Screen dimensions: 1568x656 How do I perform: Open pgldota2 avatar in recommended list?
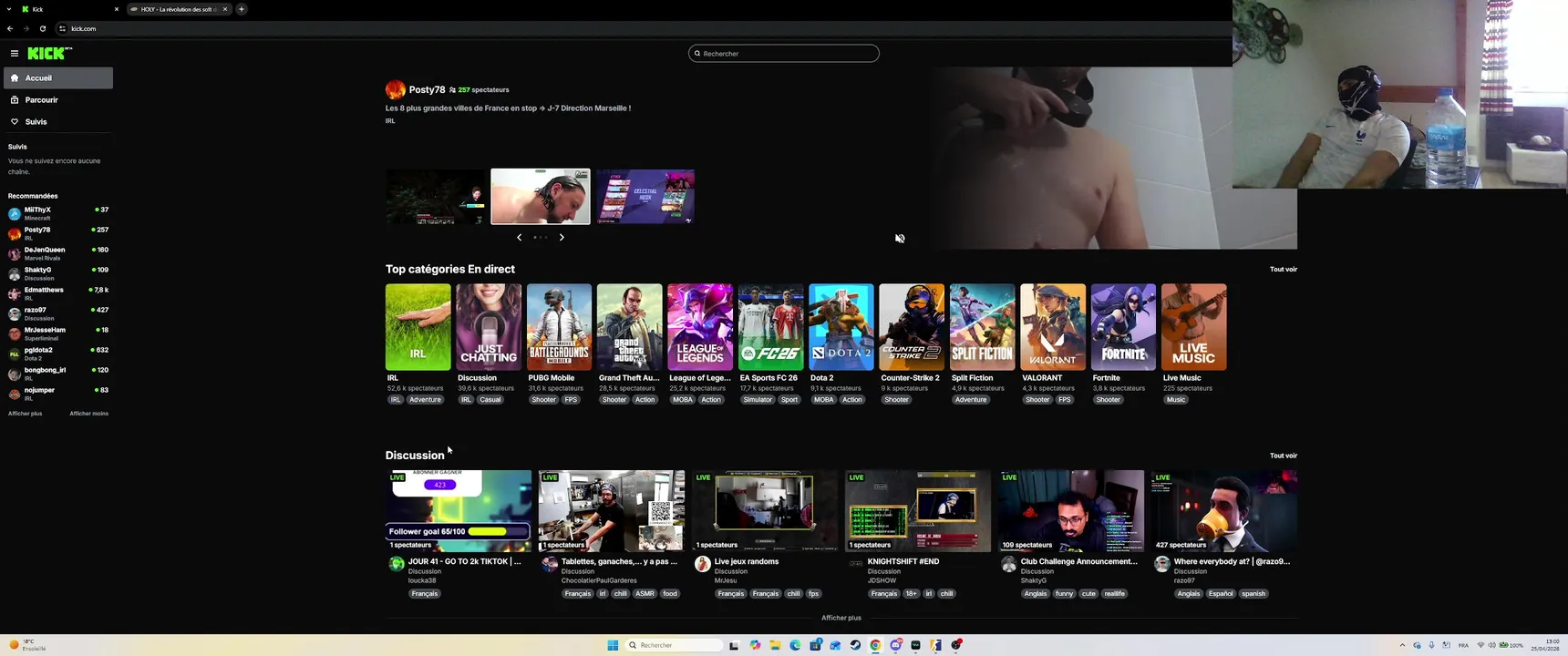tap(15, 354)
